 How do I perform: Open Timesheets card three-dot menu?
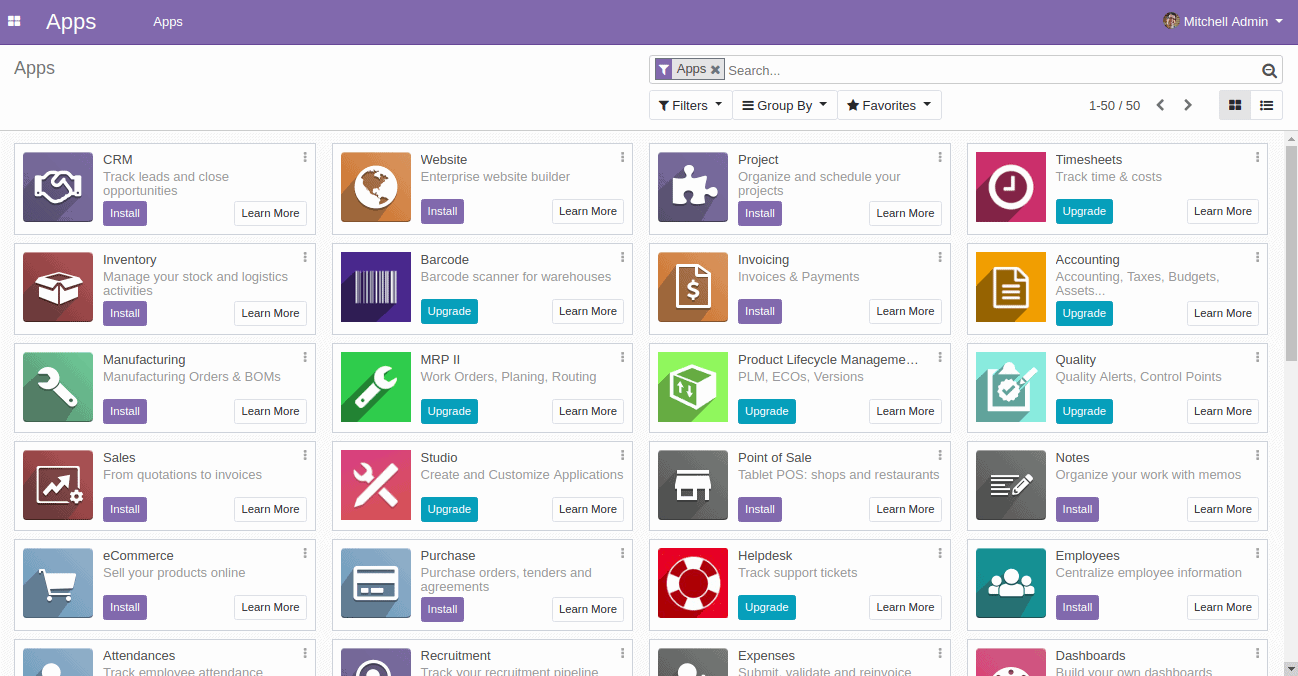(1258, 157)
